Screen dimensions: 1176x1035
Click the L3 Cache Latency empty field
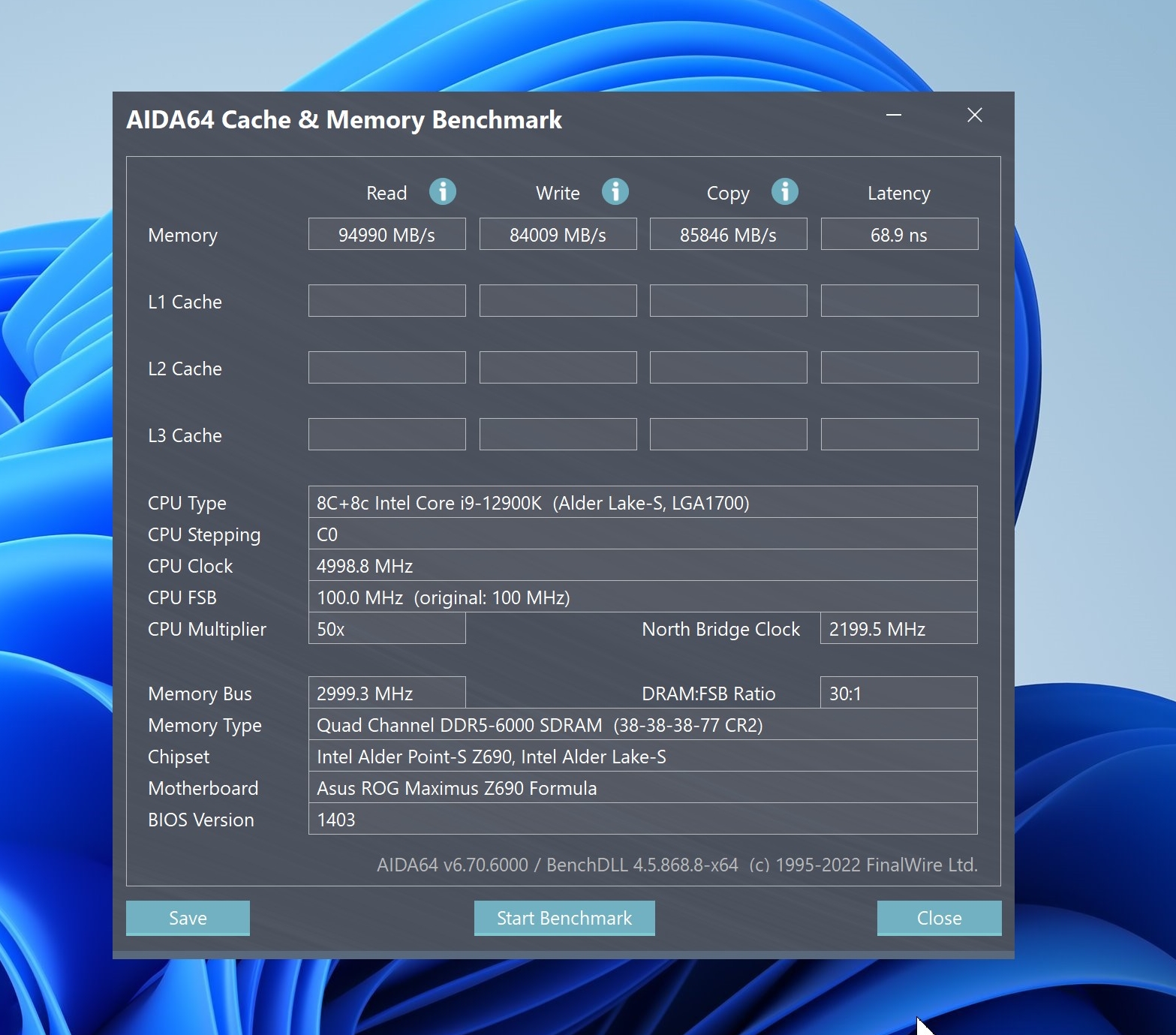click(x=899, y=435)
